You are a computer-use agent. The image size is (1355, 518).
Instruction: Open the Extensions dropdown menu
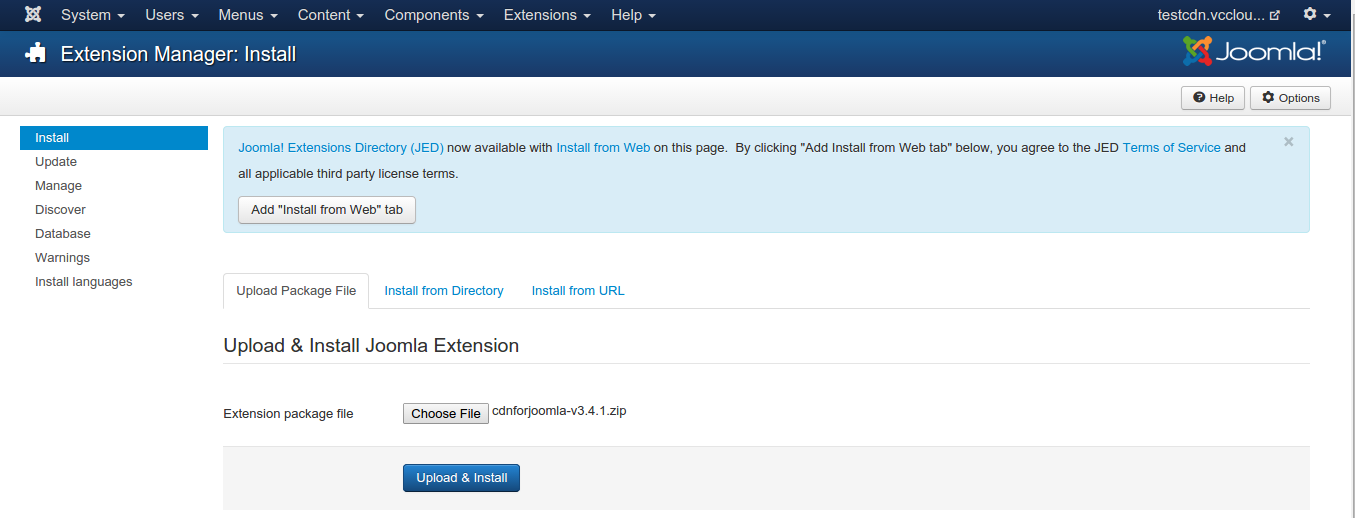[546, 15]
